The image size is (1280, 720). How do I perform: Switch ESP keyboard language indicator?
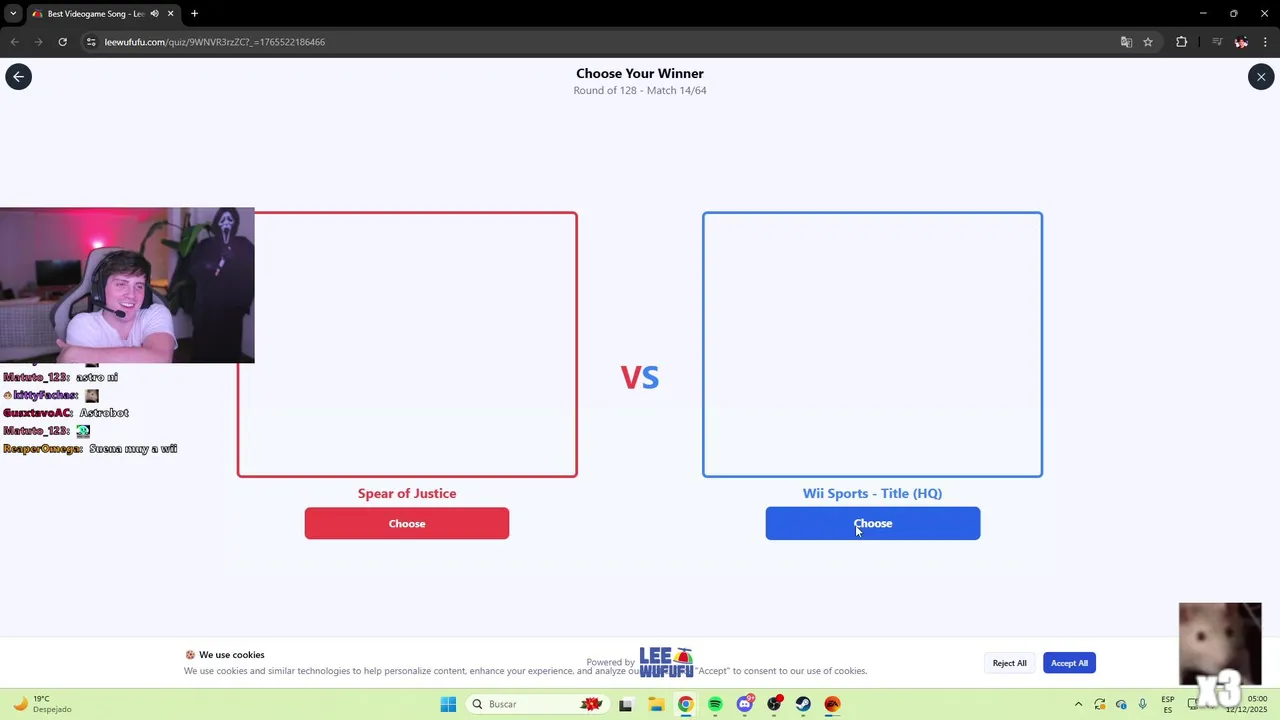pos(1168,704)
